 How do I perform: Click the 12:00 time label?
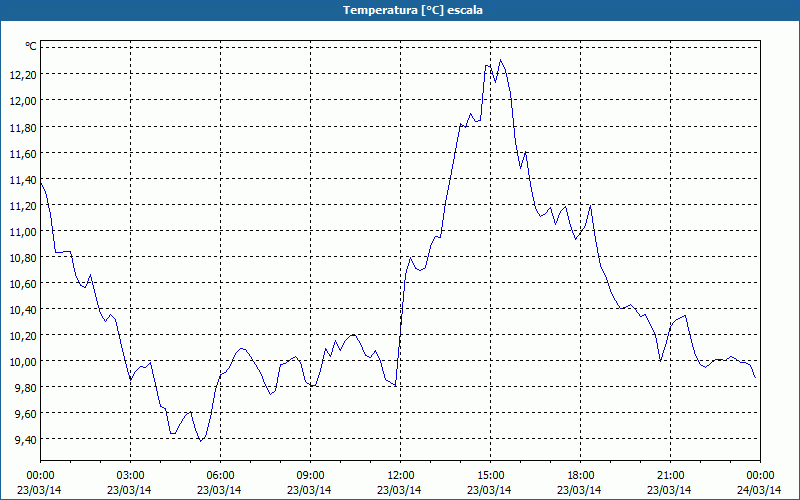coord(401,476)
